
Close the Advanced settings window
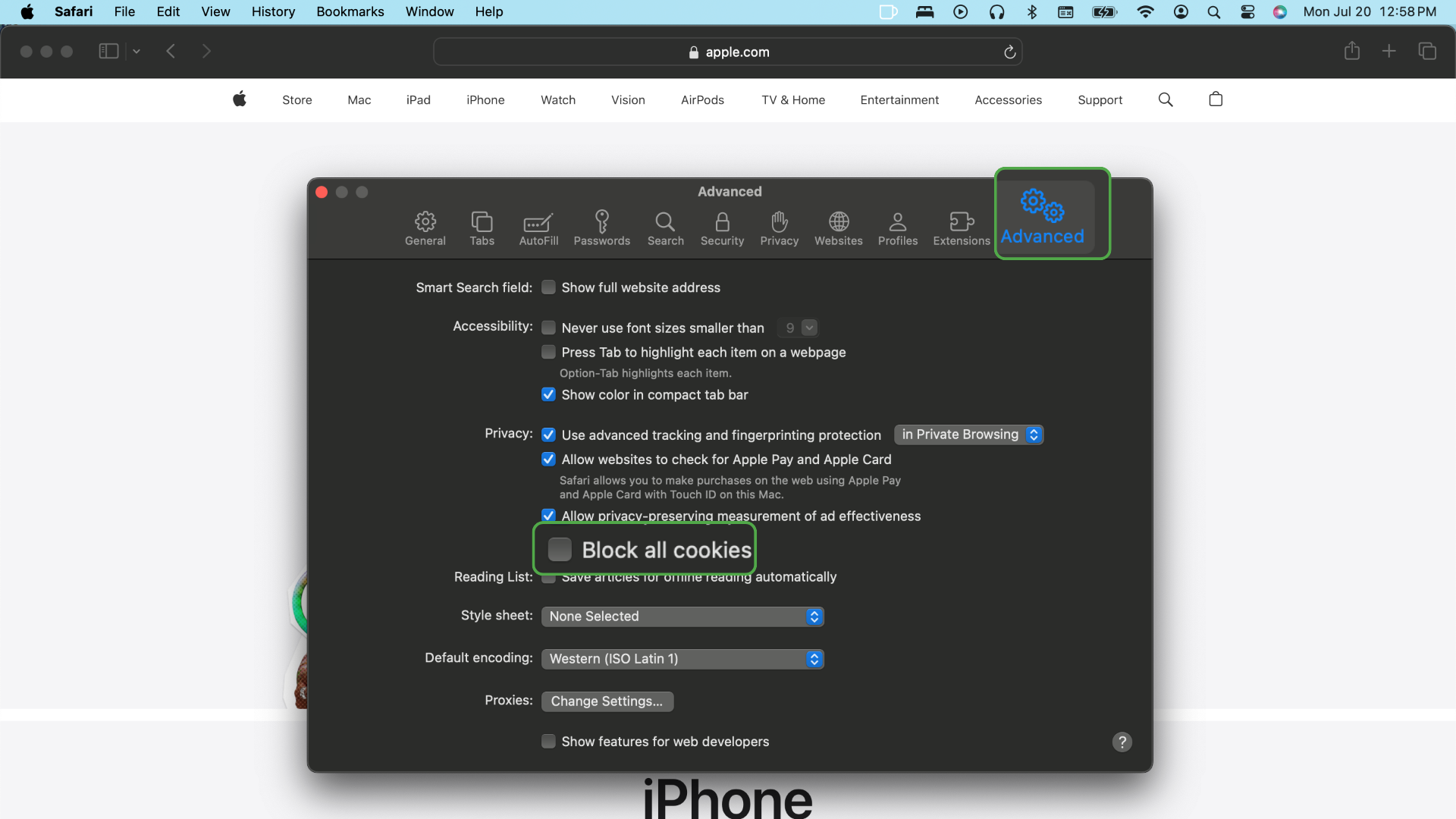point(322,192)
